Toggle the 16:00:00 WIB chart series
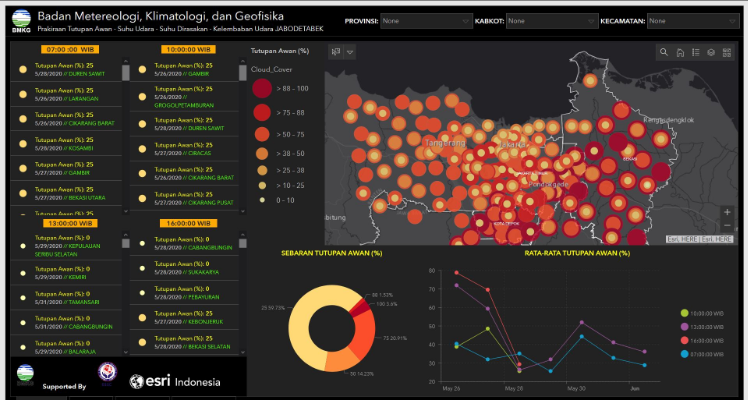Image resolution: width=748 pixels, height=400 pixels. point(702,340)
